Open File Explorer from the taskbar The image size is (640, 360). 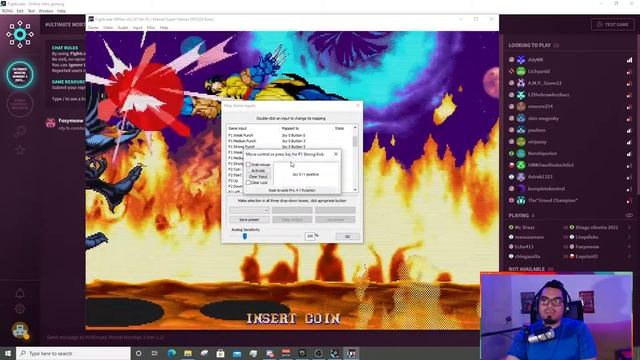tap(188, 353)
